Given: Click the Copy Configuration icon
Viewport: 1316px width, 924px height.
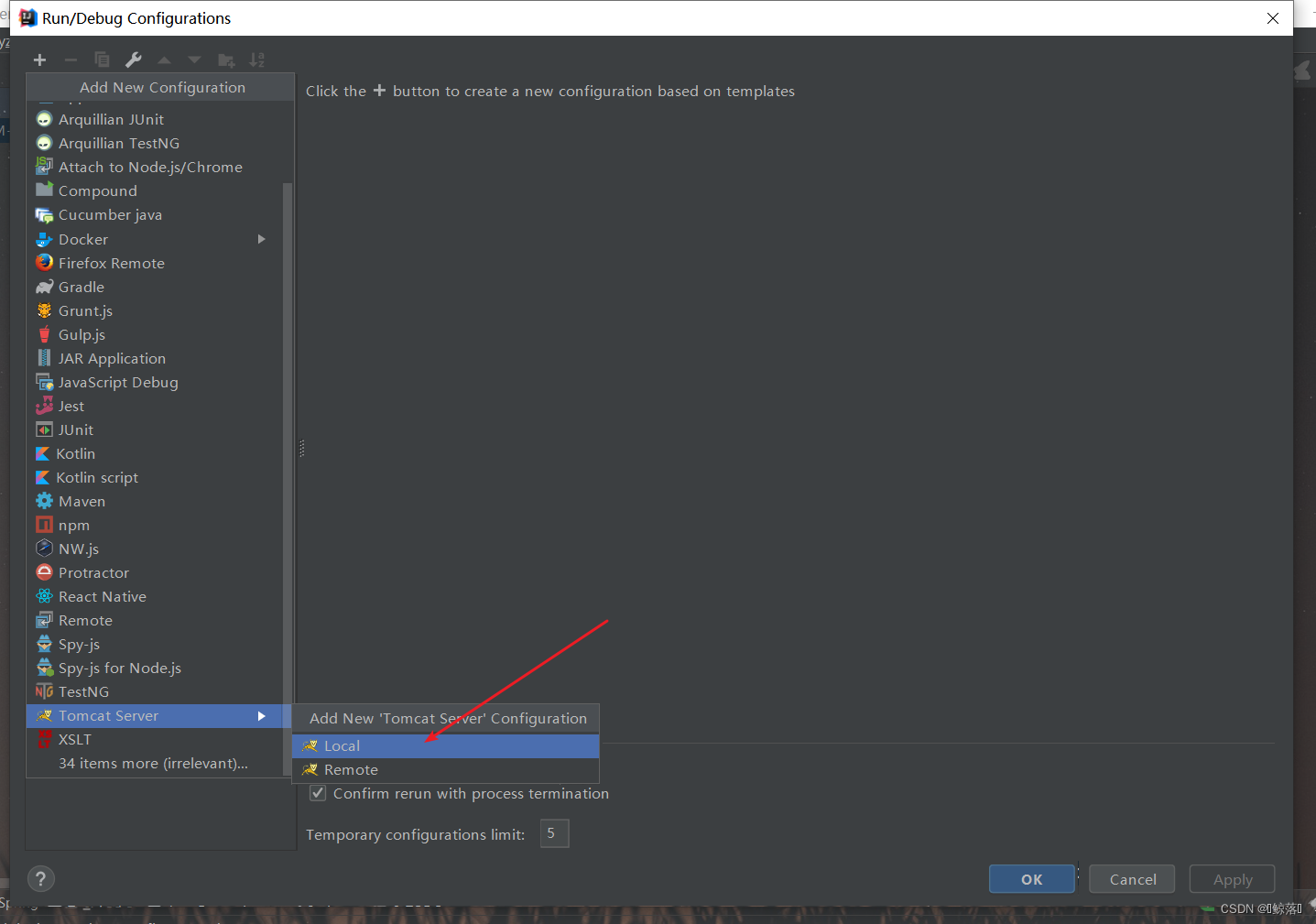Looking at the screenshot, I should (102, 60).
